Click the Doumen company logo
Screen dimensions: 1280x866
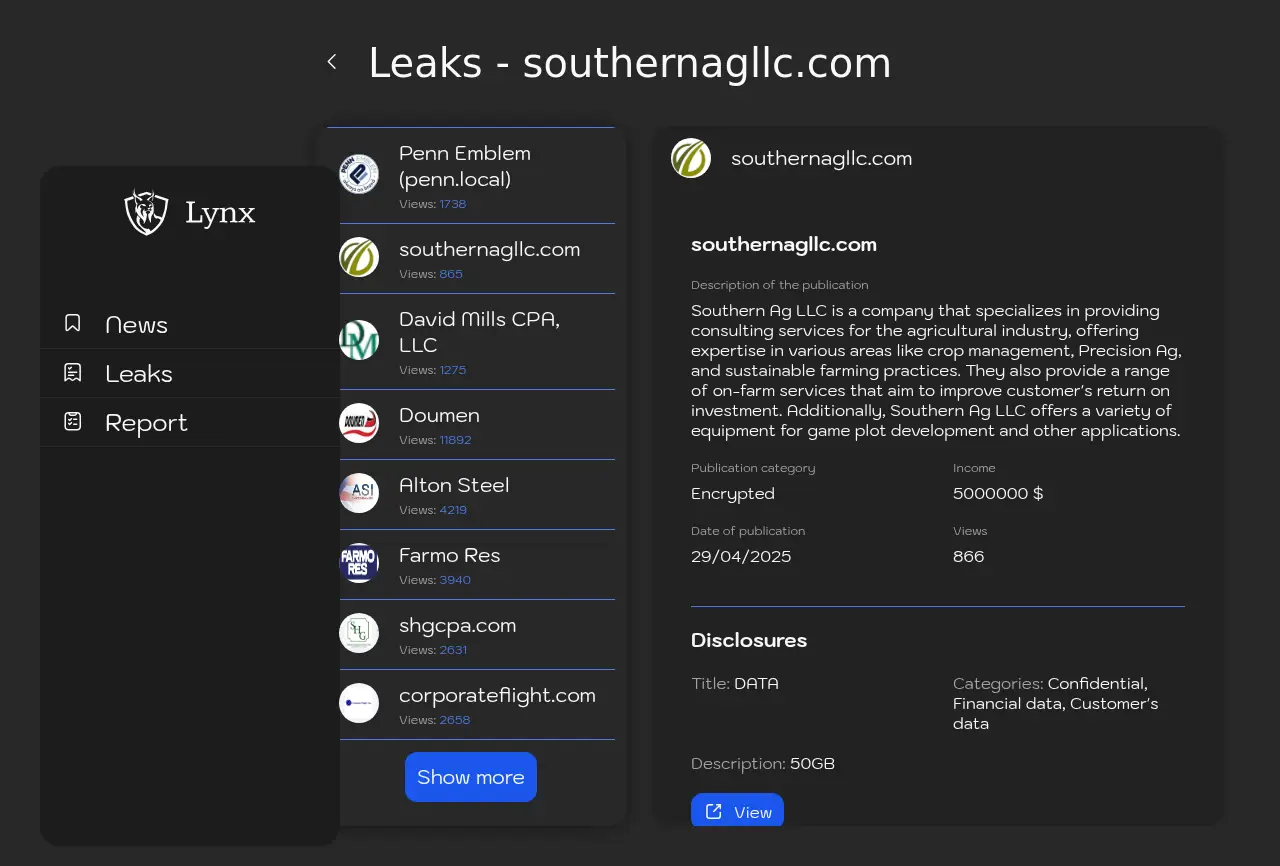pos(359,423)
